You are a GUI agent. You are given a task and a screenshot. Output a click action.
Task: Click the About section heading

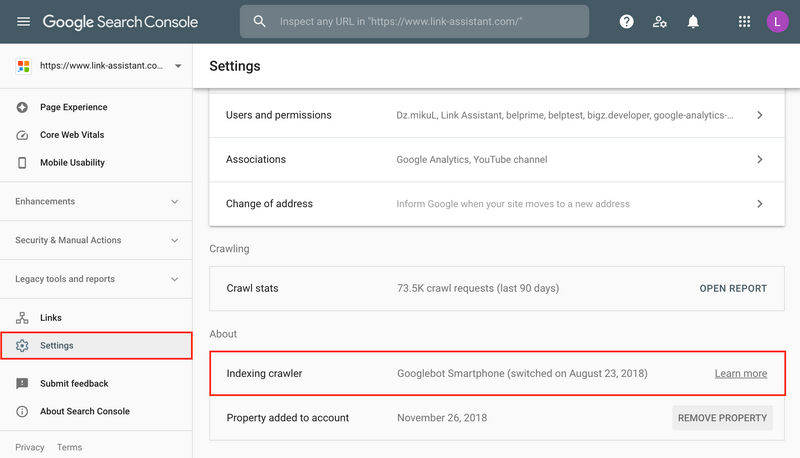tap(223, 334)
